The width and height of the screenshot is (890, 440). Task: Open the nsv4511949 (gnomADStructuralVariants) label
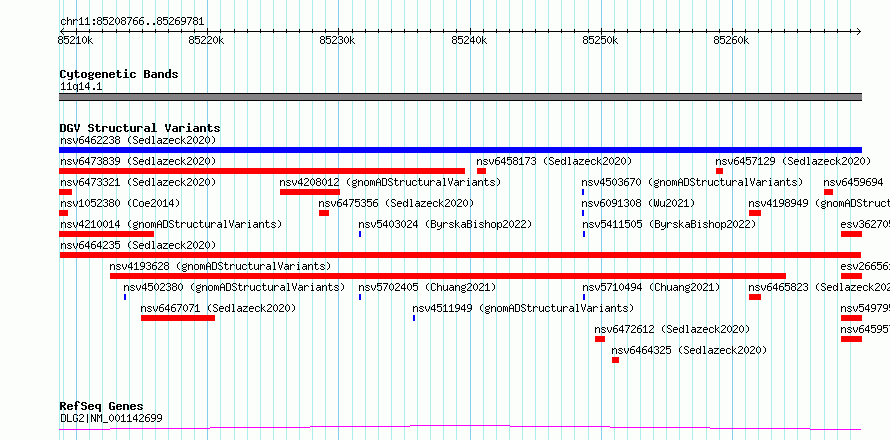(523, 308)
